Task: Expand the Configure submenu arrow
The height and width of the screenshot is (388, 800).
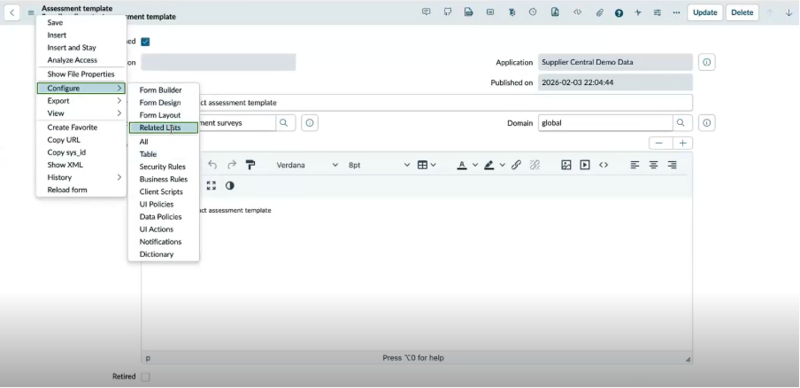Action: [x=119, y=88]
